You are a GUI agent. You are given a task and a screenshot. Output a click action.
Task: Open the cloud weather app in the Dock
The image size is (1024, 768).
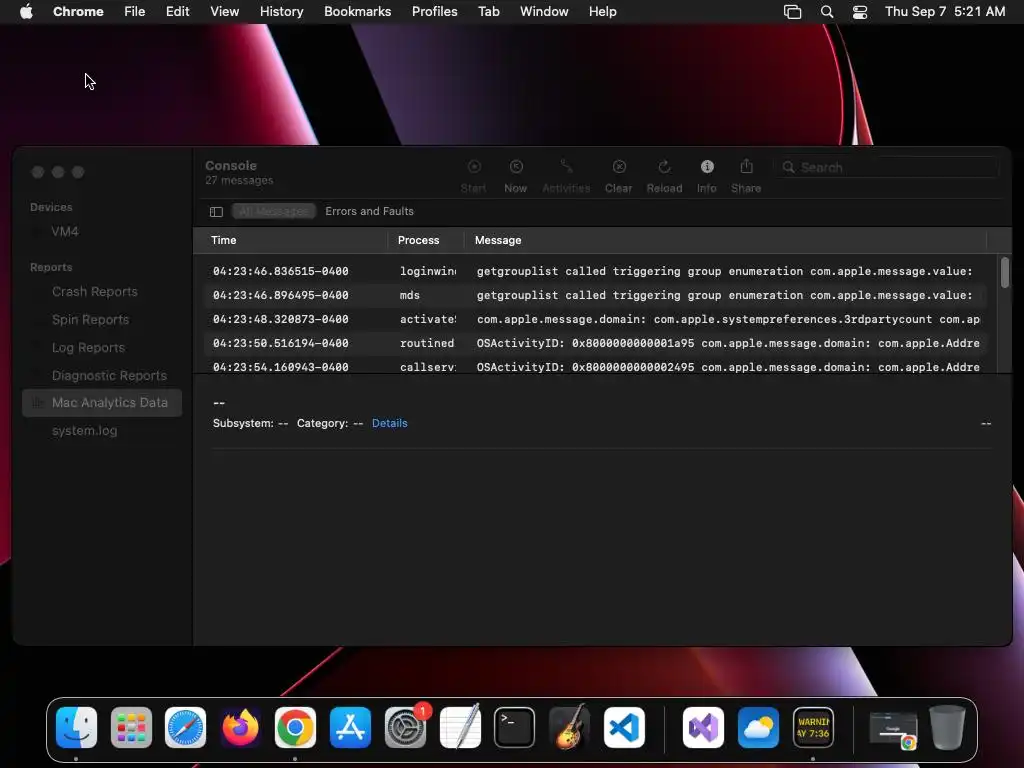pos(758,727)
